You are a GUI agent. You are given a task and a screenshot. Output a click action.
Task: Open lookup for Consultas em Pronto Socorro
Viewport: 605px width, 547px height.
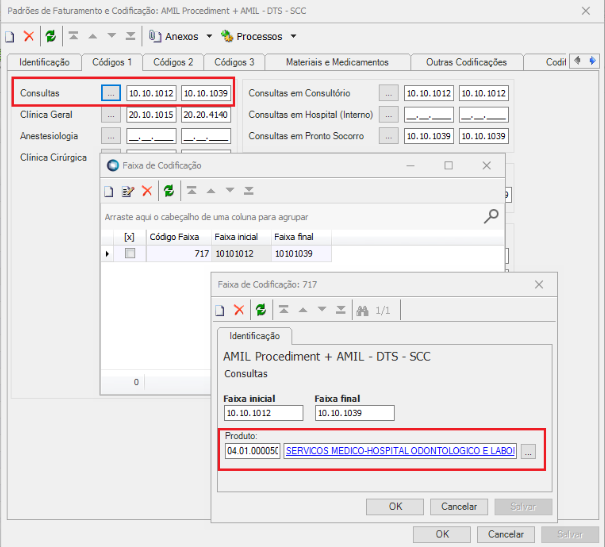[x=389, y=136]
